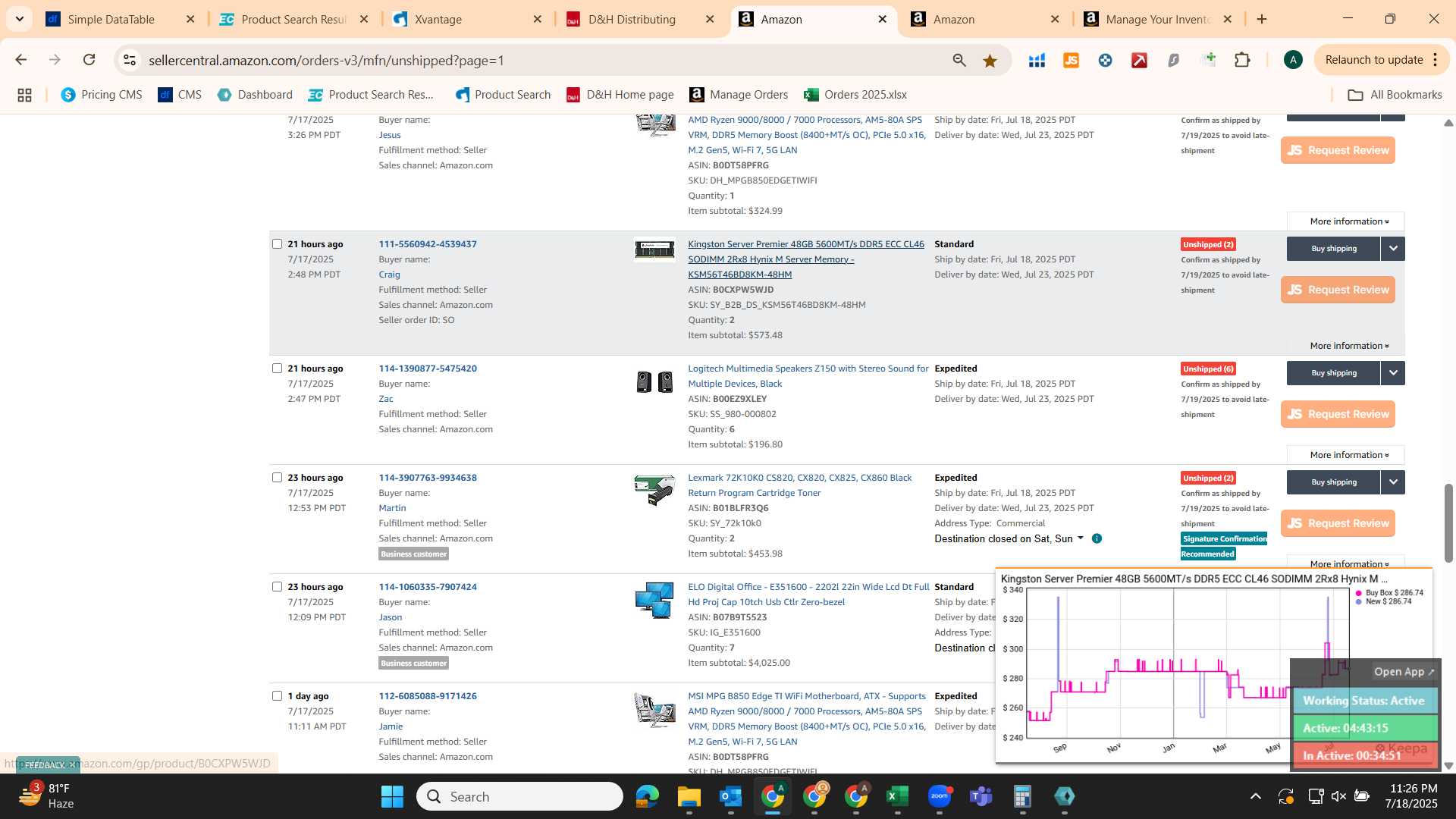Show hidden system tray icons
The width and height of the screenshot is (1456, 819).
click(1256, 796)
